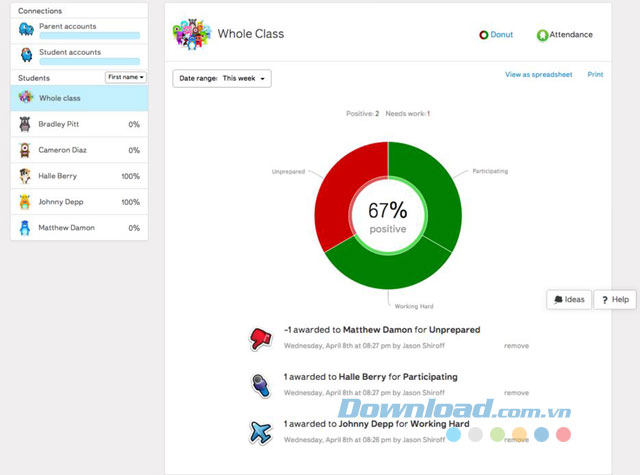Click Halle Berry's 100% score
The width and height of the screenshot is (640, 475).
[131, 176]
